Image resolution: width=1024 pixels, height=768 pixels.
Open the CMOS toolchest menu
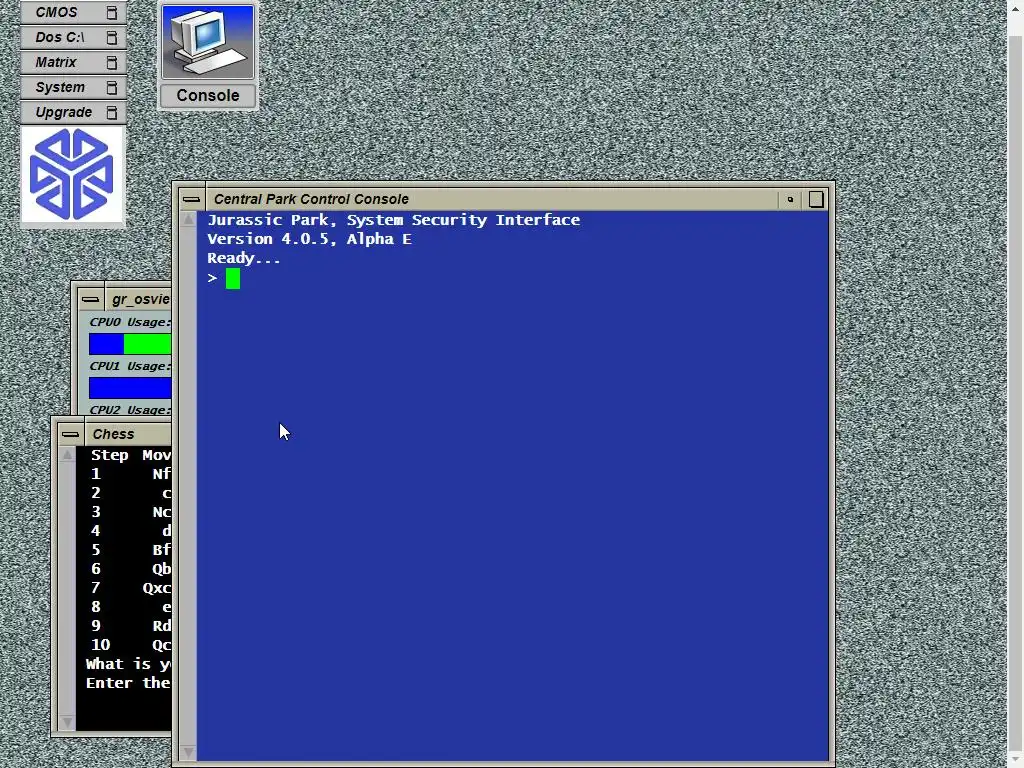[x=73, y=12]
